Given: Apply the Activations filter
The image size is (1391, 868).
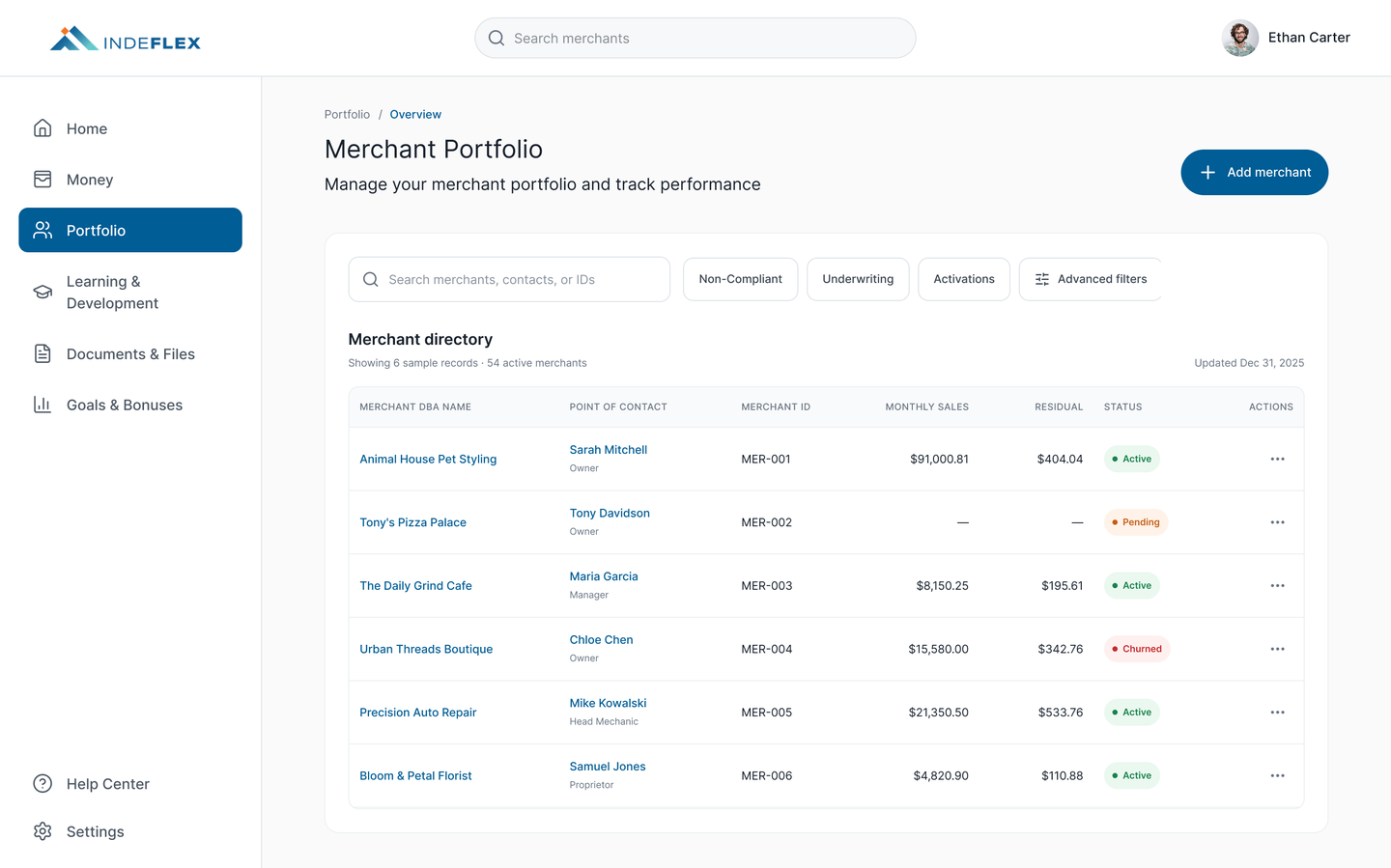Looking at the screenshot, I should [964, 279].
